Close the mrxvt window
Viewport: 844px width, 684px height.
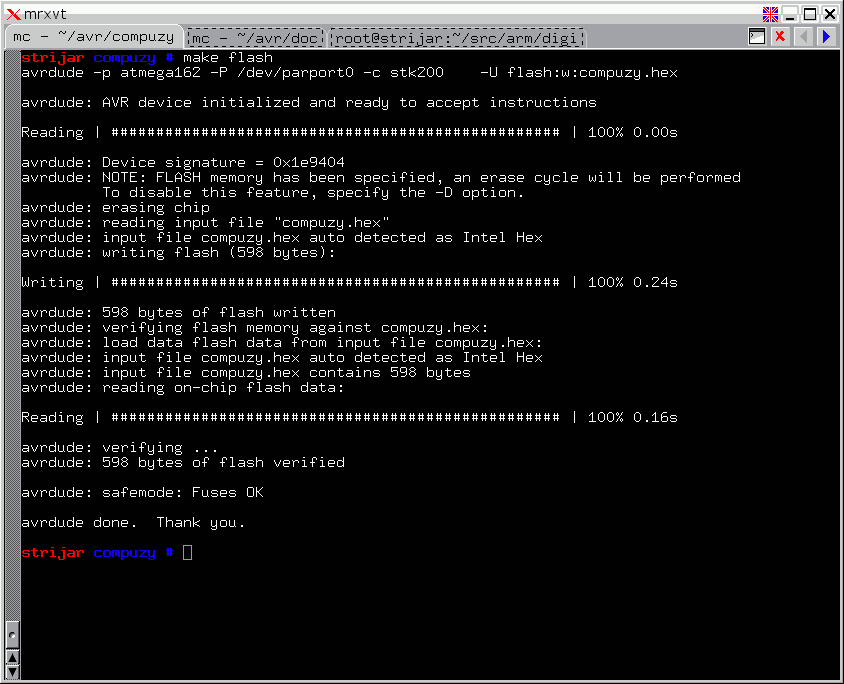coord(830,14)
